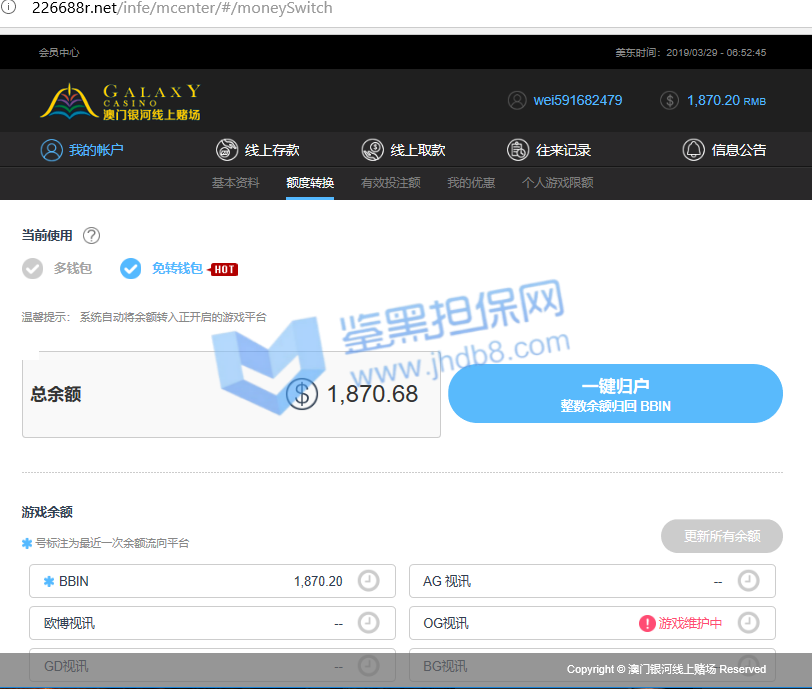Click the help question mark next to 当前使用

[x=91, y=236]
